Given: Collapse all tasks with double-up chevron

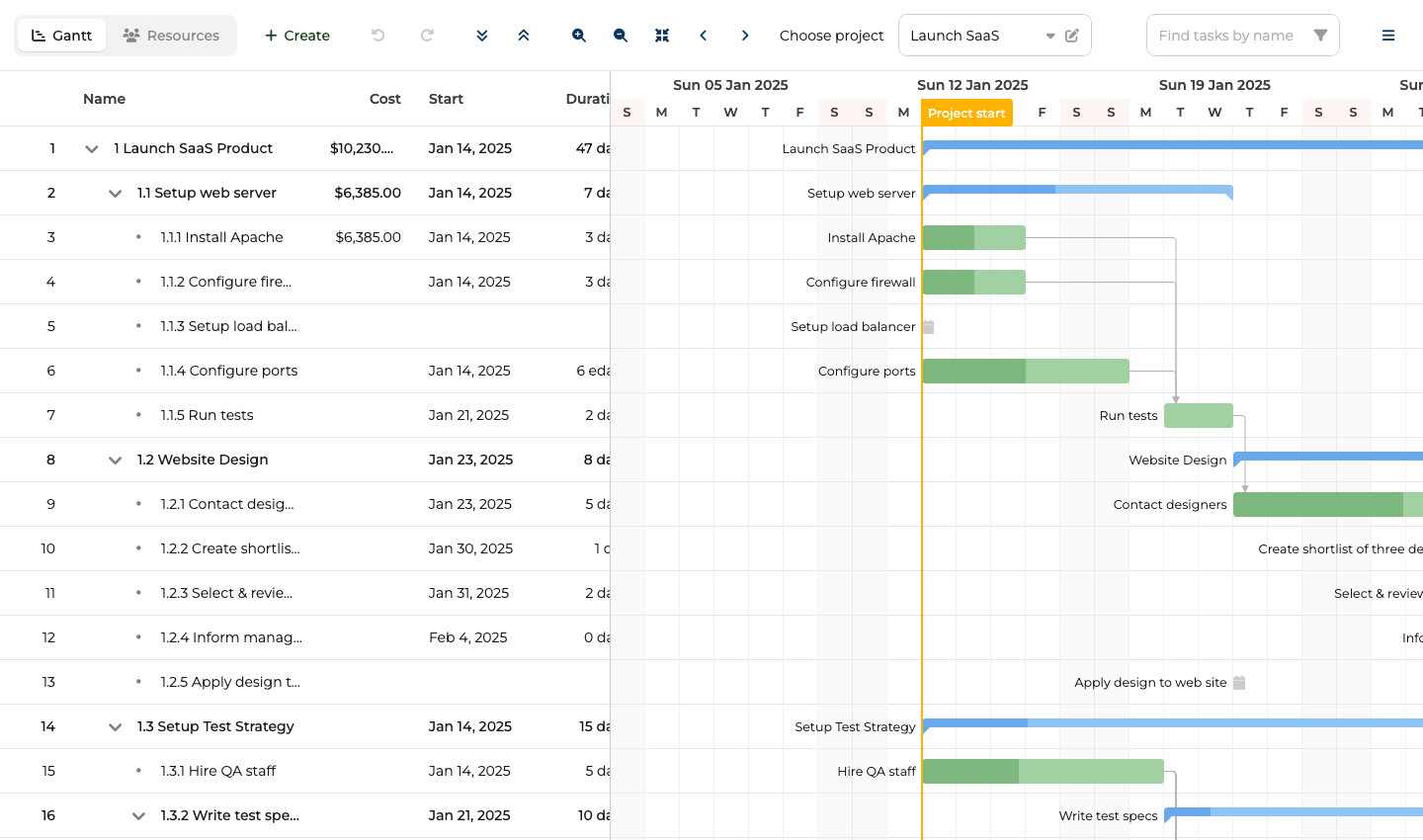Looking at the screenshot, I should [x=524, y=36].
